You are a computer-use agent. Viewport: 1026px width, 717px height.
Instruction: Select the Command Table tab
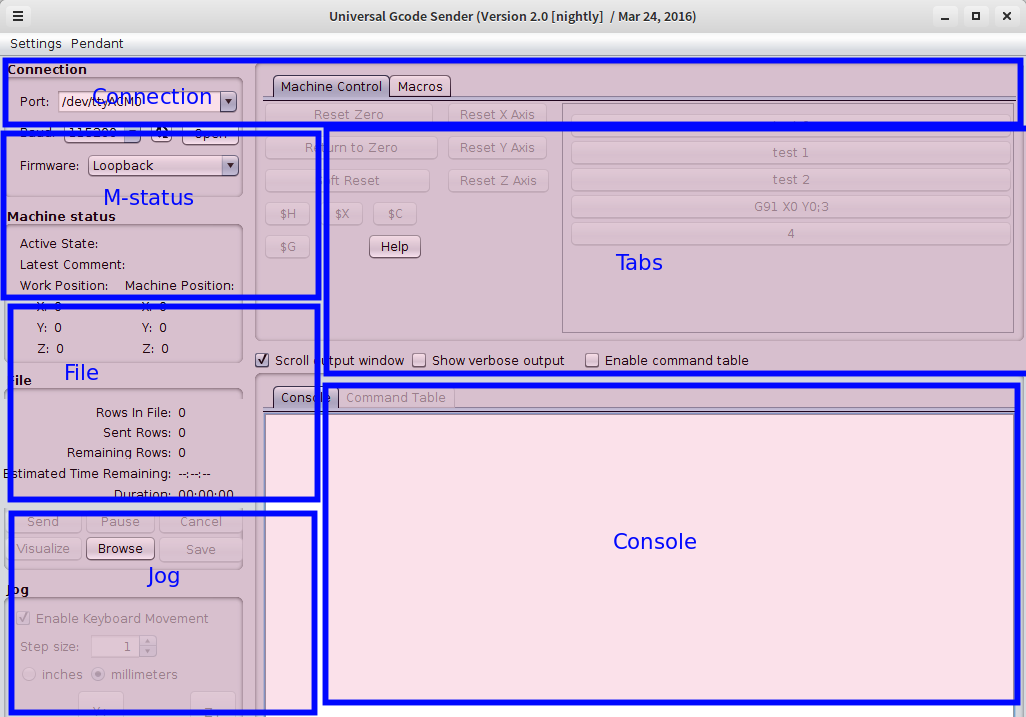[396, 397]
